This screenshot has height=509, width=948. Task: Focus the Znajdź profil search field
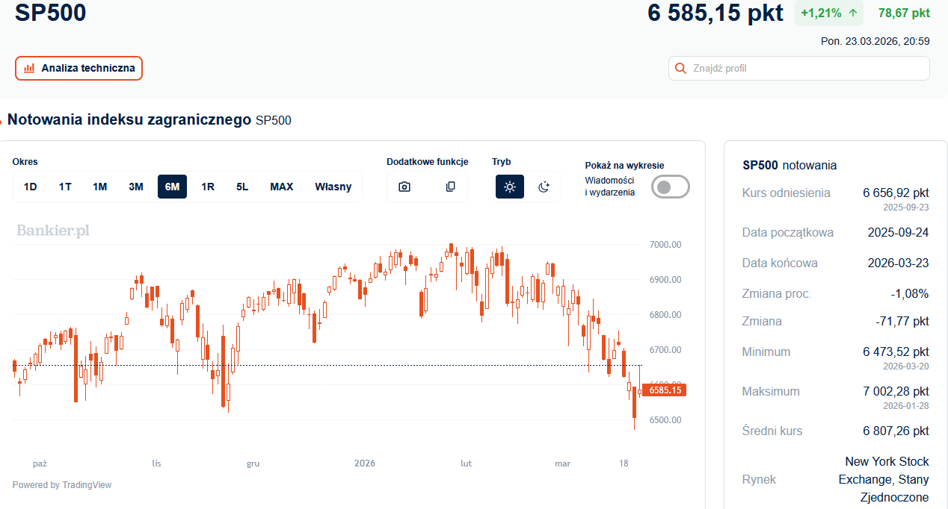coord(799,68)
